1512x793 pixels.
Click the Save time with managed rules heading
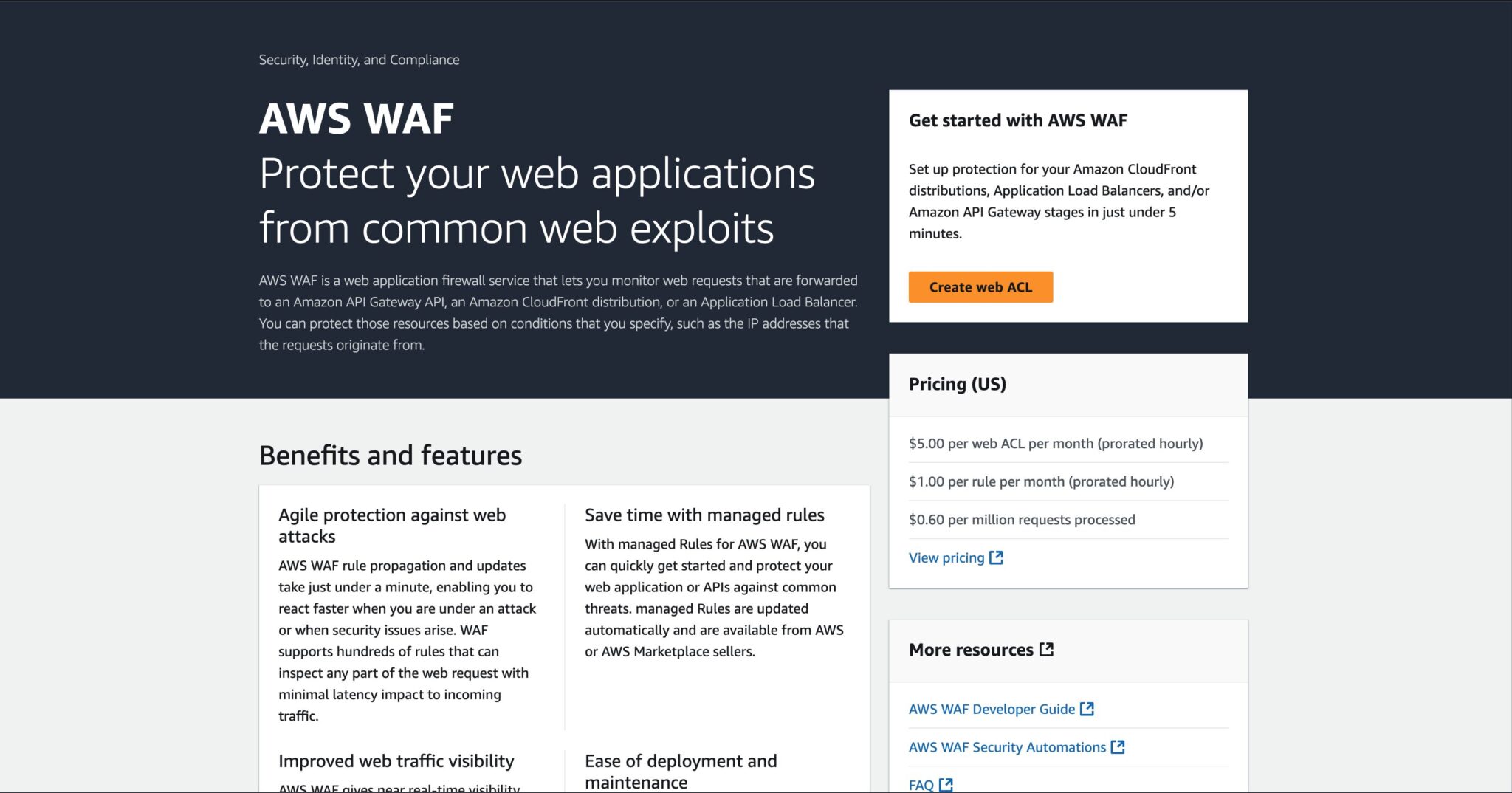(x=704, y=515)
